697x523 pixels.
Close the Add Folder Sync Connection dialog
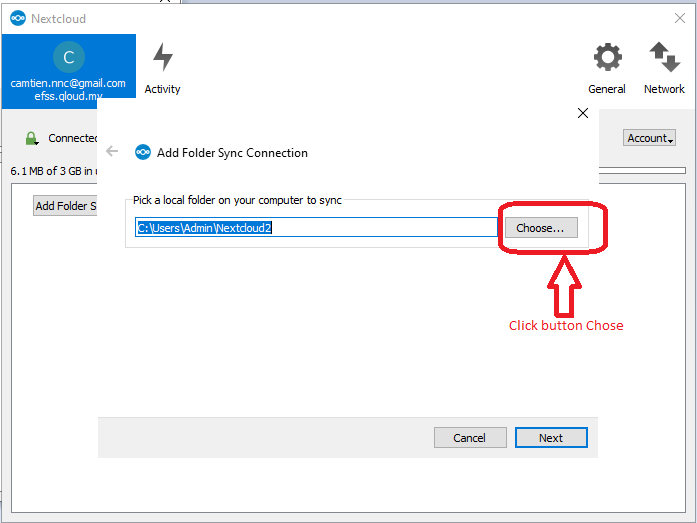point(583,114)
